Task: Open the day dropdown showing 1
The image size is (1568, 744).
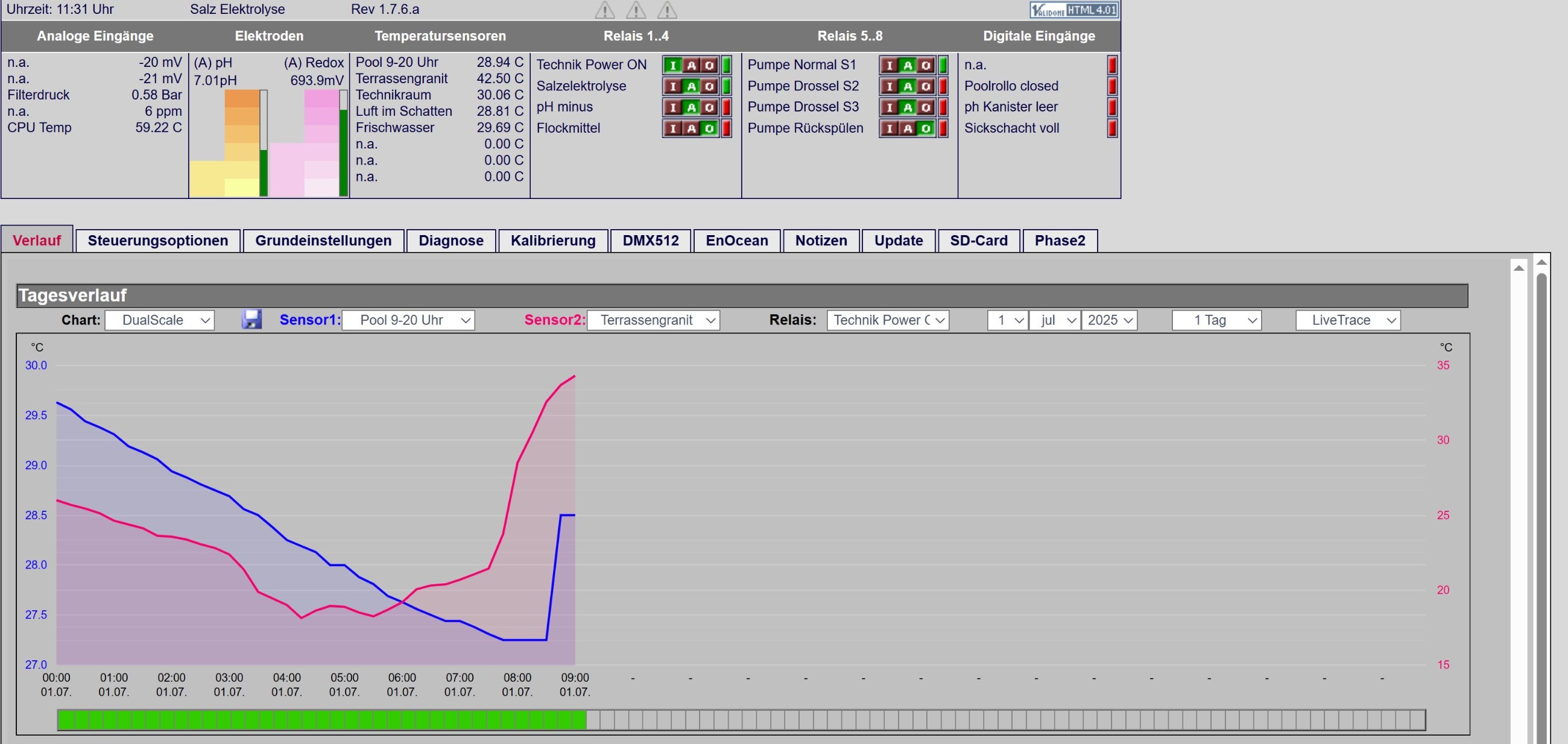Action: [1008, 320]
